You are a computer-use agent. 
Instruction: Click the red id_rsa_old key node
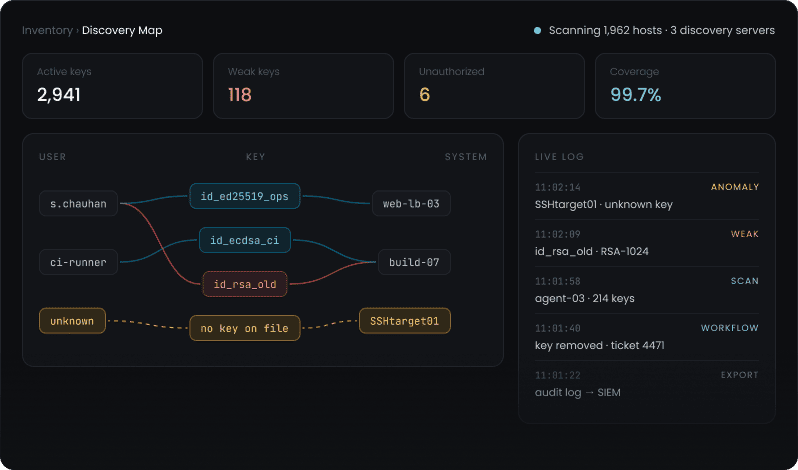245,284
